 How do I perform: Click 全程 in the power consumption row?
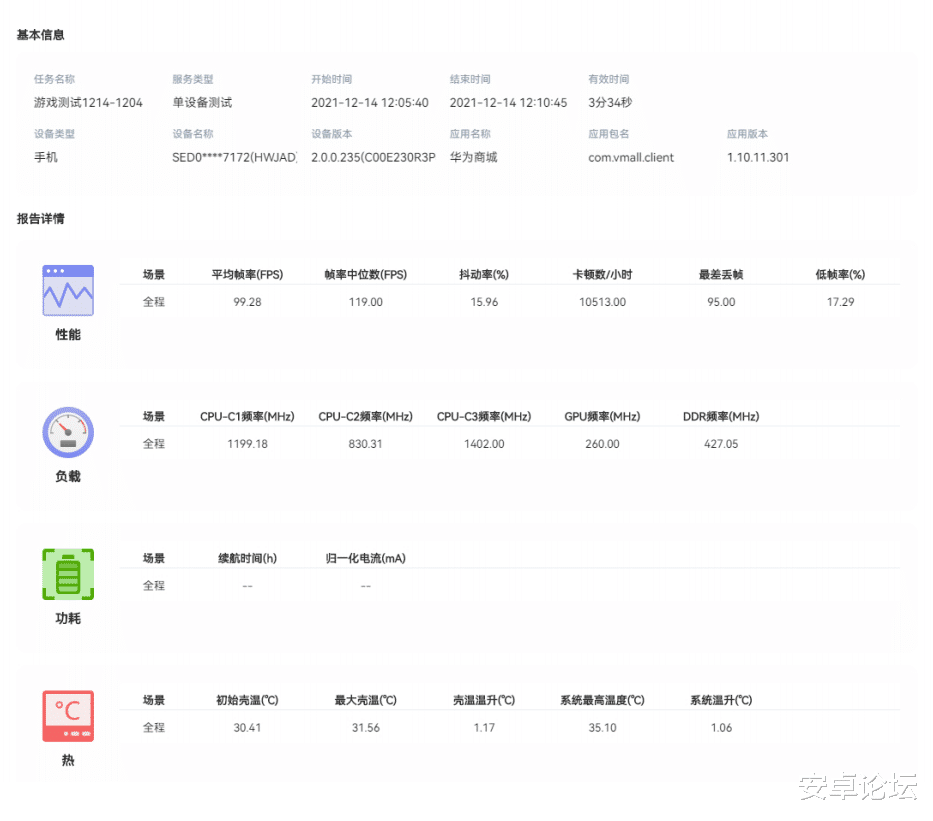(154, 585)
